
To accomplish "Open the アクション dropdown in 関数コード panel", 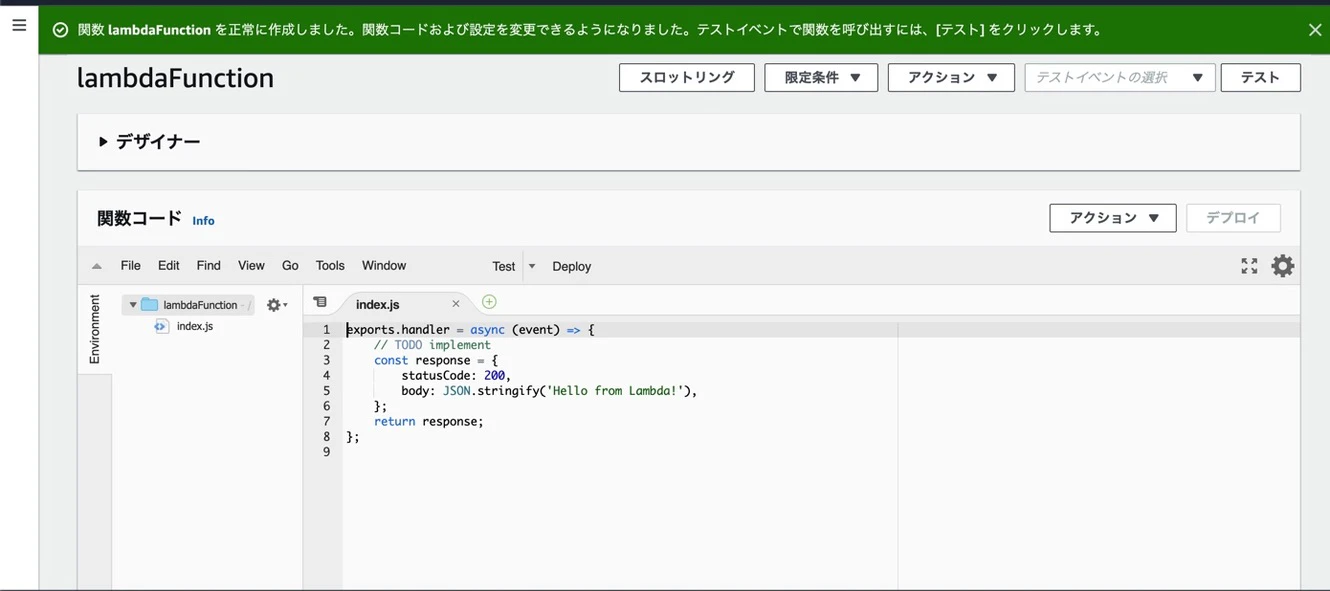I will coord(1112,218).
